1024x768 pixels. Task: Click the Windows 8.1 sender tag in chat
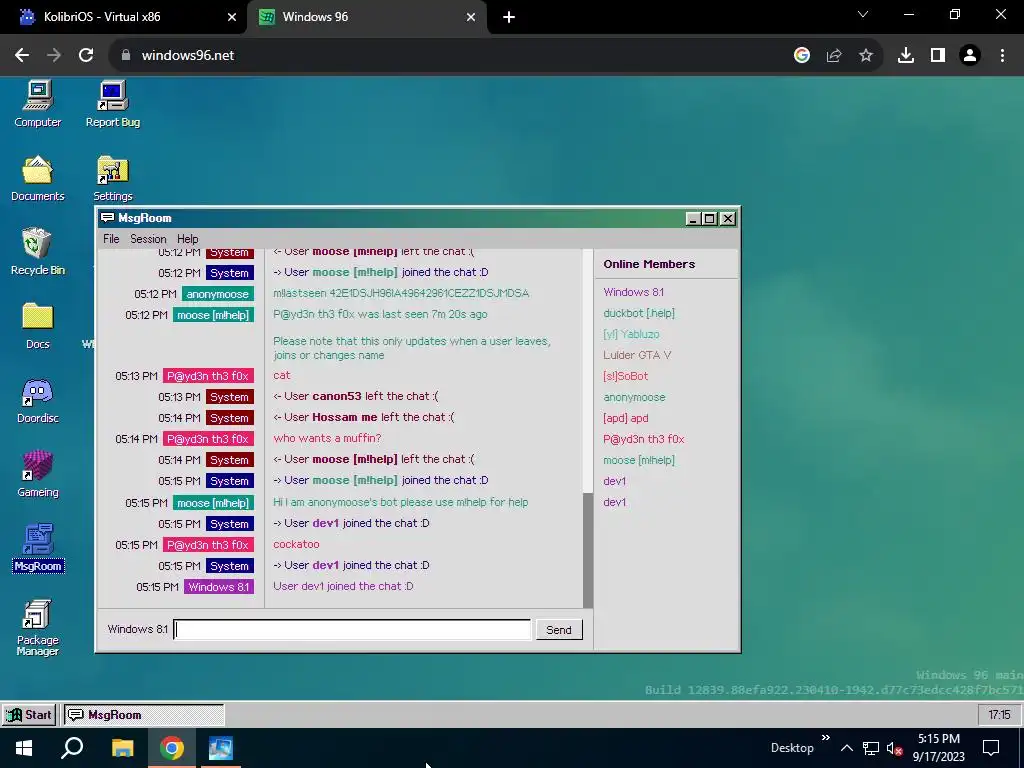(x=219, y=586)
